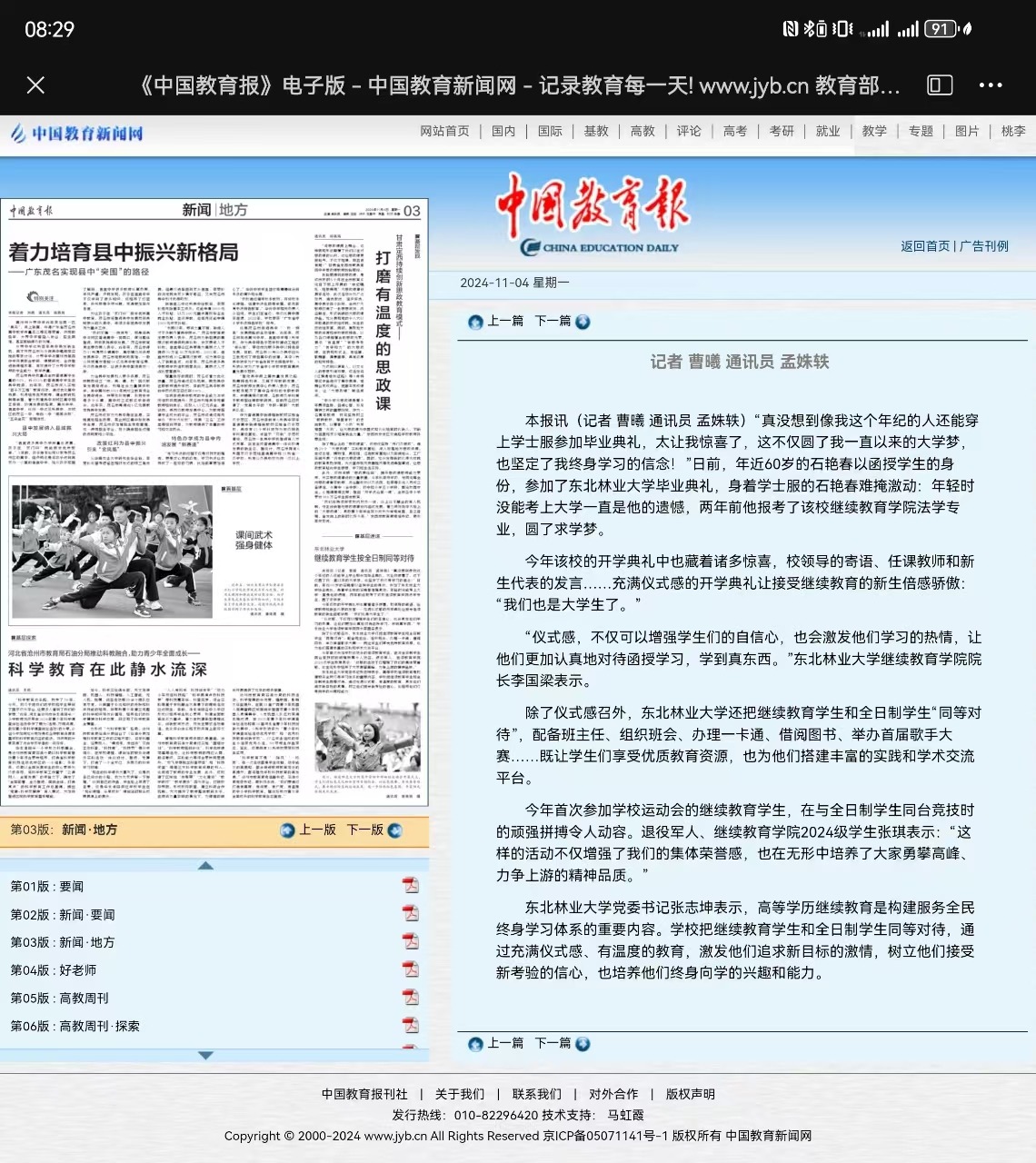1036x1163 pixels.
Task: Open the three-dot more options menu
Action: [x=990, y=85]
